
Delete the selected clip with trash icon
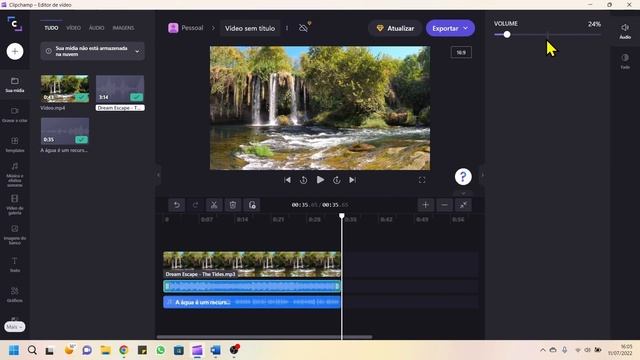(x=233, y=205)
